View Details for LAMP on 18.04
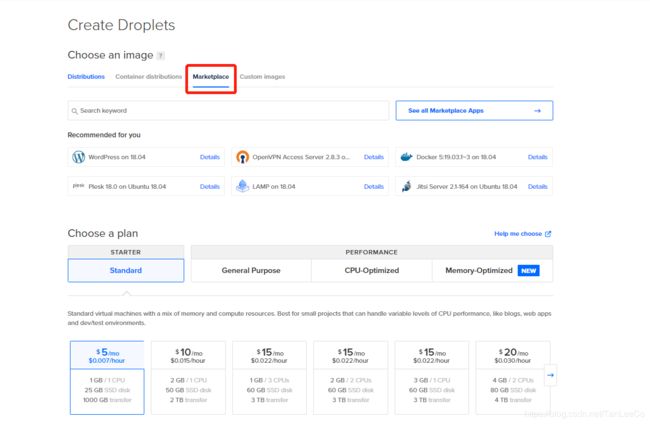This screenshot has width=650, height=424. coord(374,187)
